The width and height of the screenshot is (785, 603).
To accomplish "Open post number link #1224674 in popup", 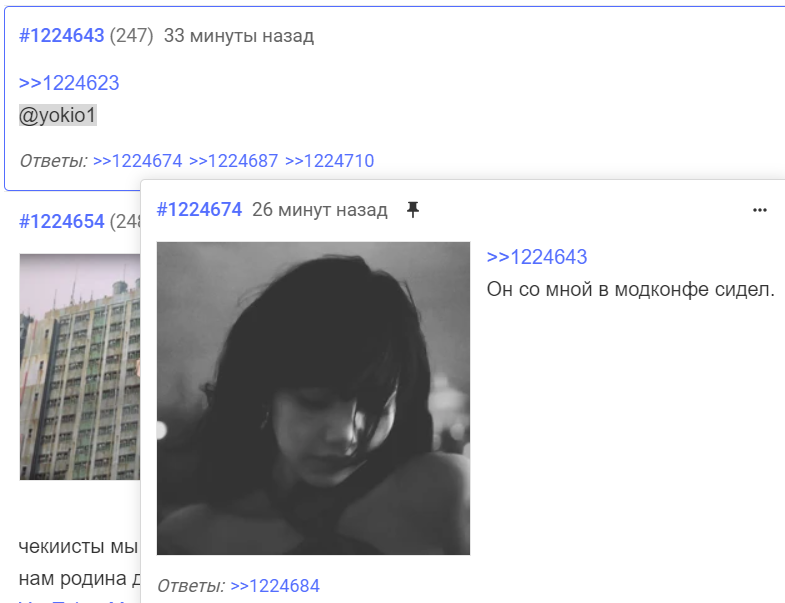I will (x=199, y=210).
